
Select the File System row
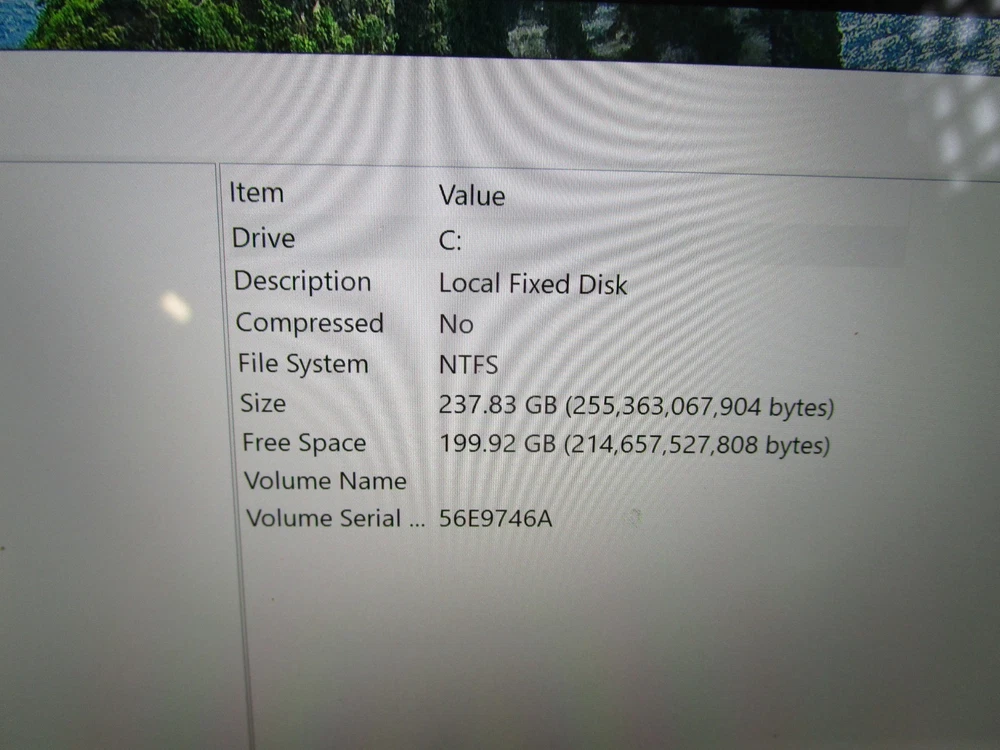(x=303, y=364)
